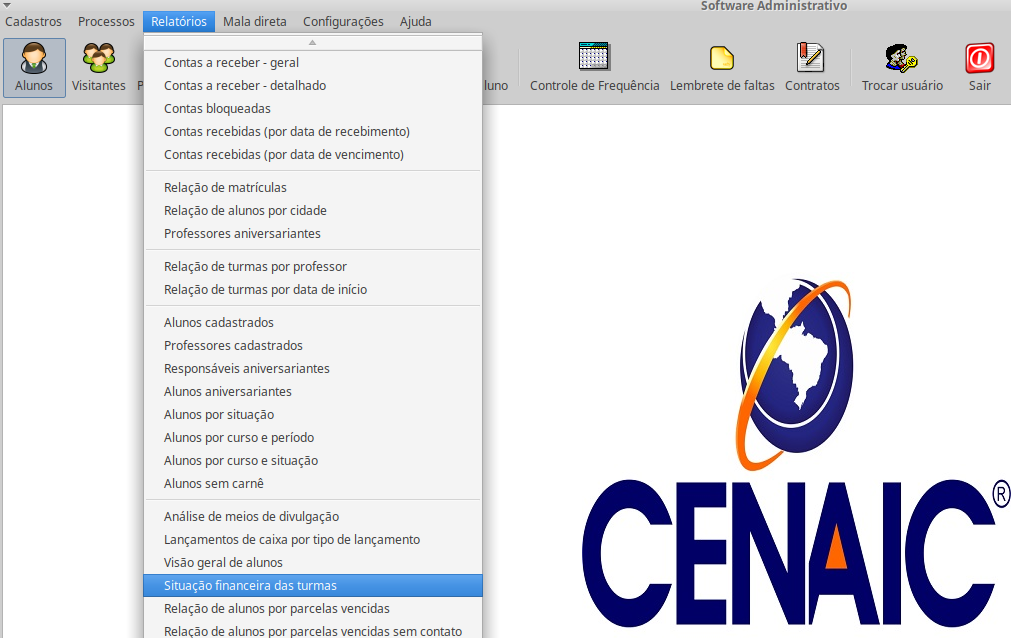
Task: Open Contas recebidas por data de vencimento
Action: pos(313,155)
